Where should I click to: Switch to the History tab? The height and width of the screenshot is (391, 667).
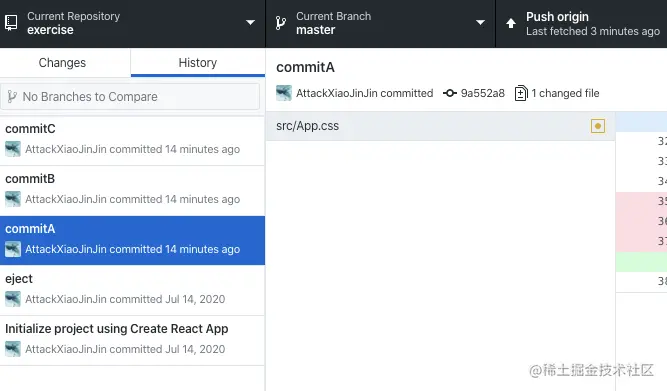(x=198, y=63)
